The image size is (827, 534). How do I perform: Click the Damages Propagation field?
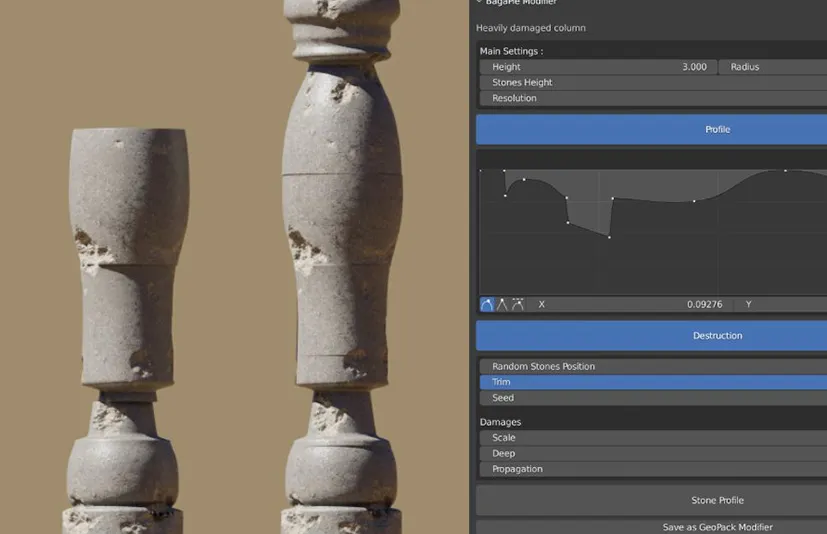651,469
